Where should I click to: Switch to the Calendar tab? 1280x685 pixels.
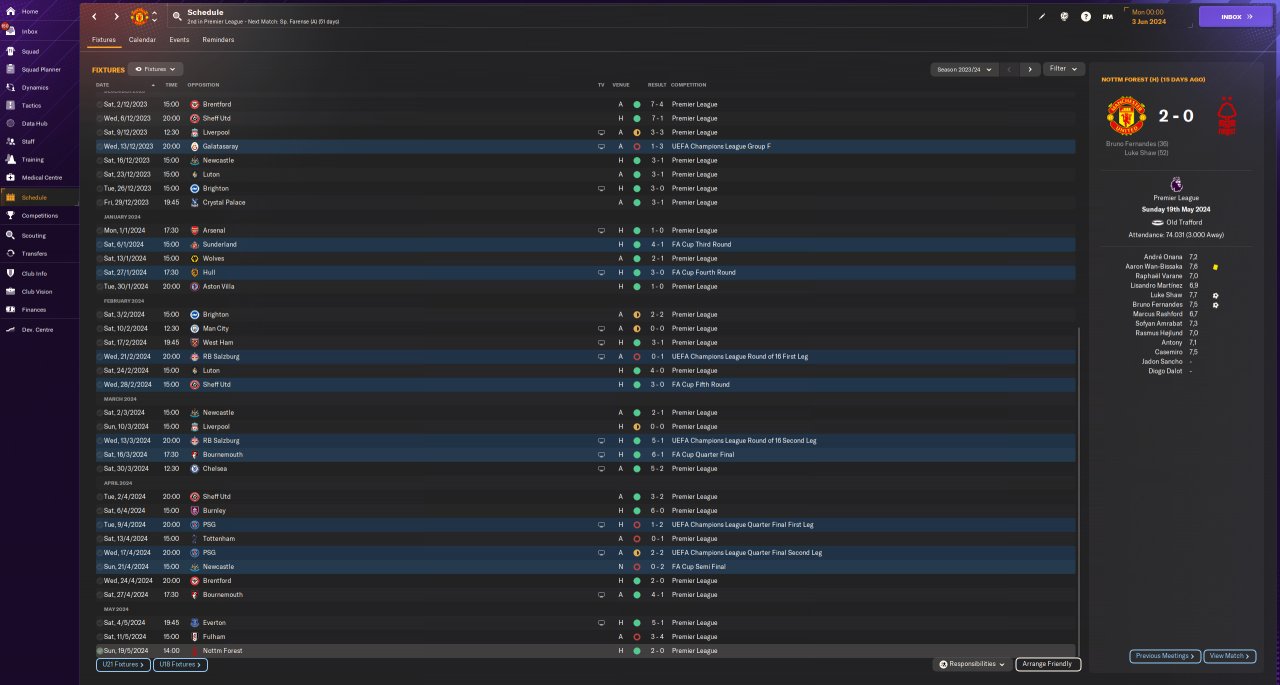(x=142, y=40)
